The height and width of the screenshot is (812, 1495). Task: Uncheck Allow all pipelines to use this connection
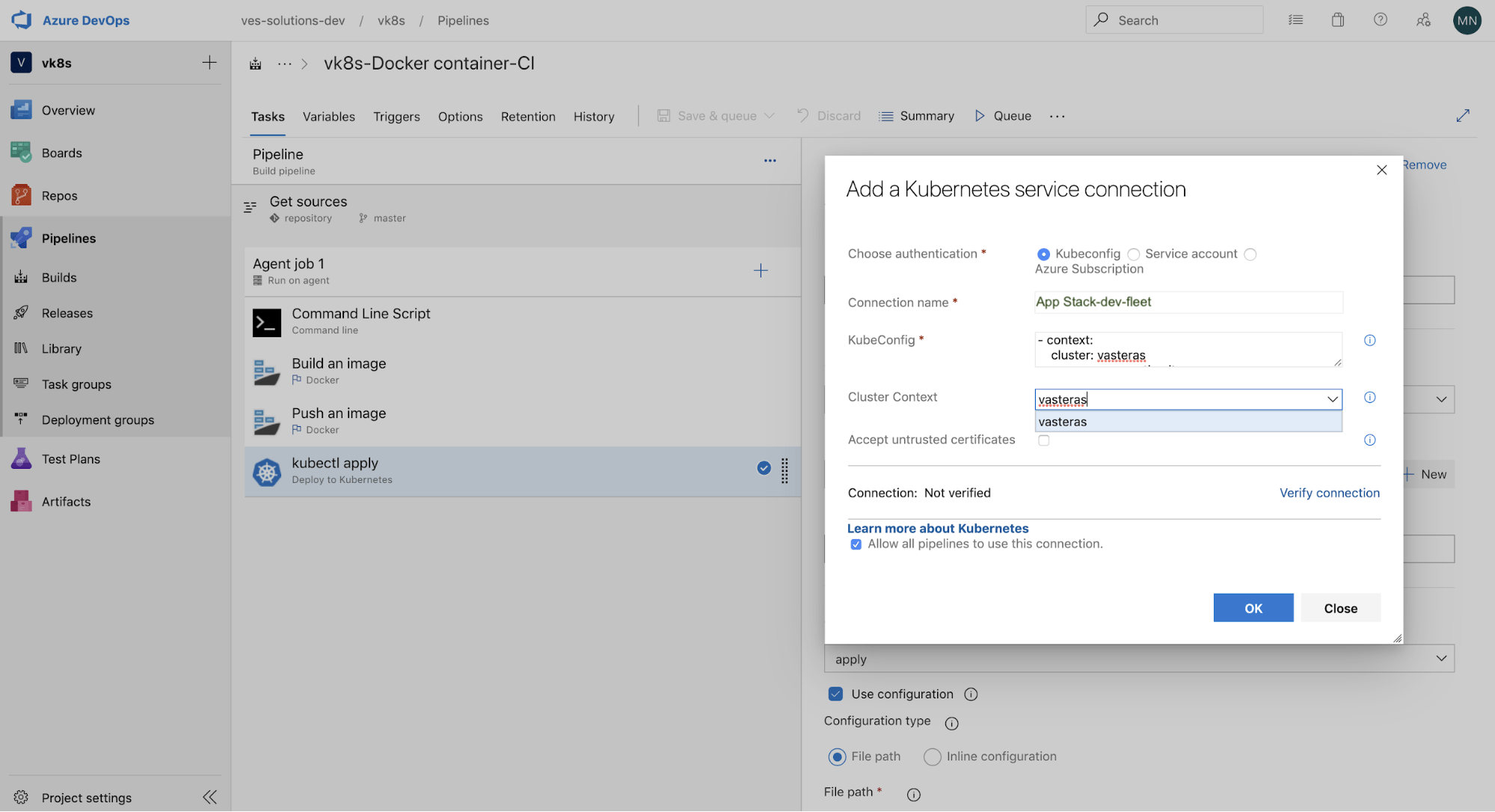855,544
